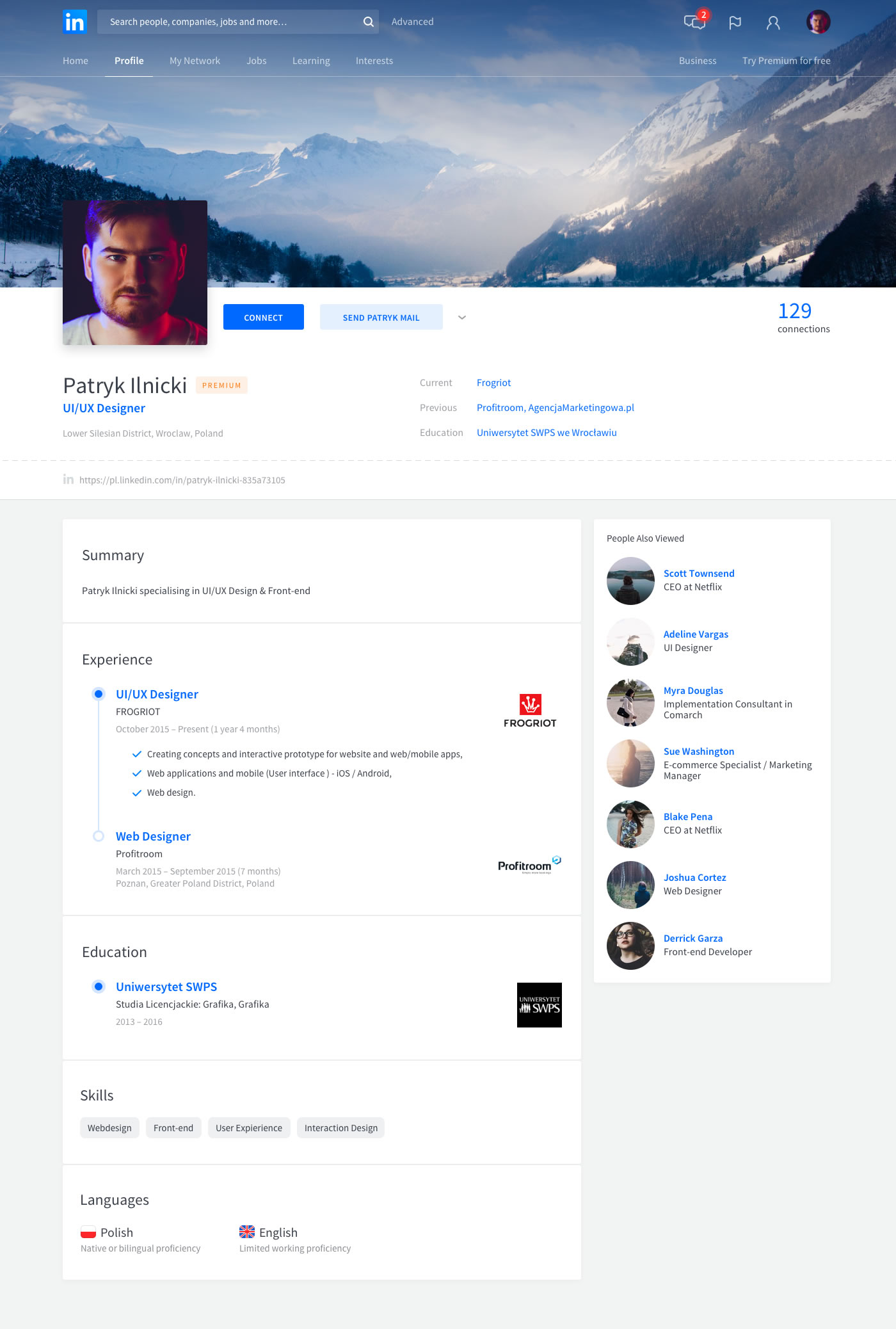This screenshot has width=896, height=1329.
Task: Open Sue Washington profile link
Action: coord(699,752)
